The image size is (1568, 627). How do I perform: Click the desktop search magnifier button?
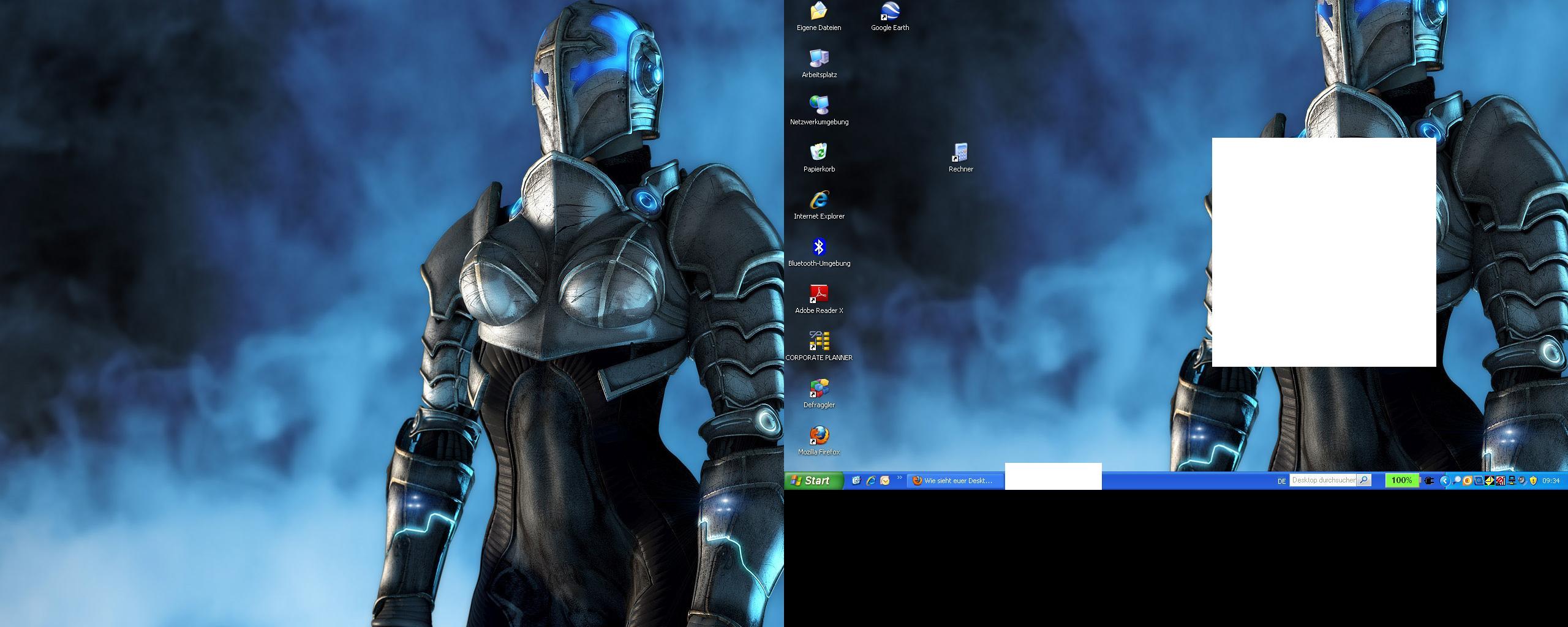(x=1364, y=481)
